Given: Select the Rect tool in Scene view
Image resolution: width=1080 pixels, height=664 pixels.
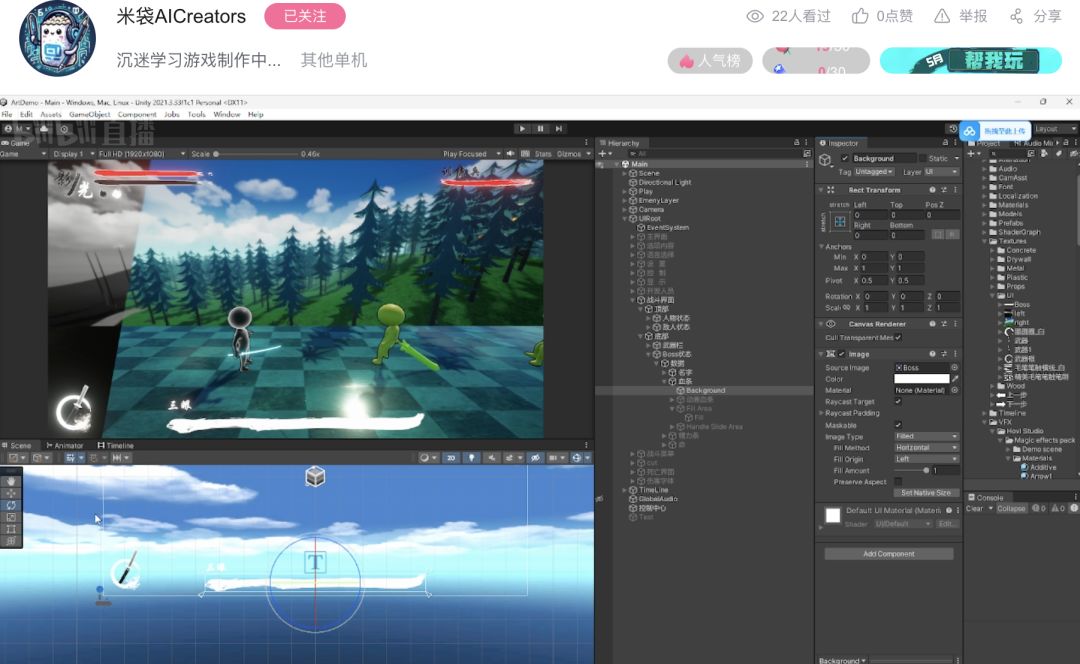Looking at the screenshot, I should click(x=11, y=529).
